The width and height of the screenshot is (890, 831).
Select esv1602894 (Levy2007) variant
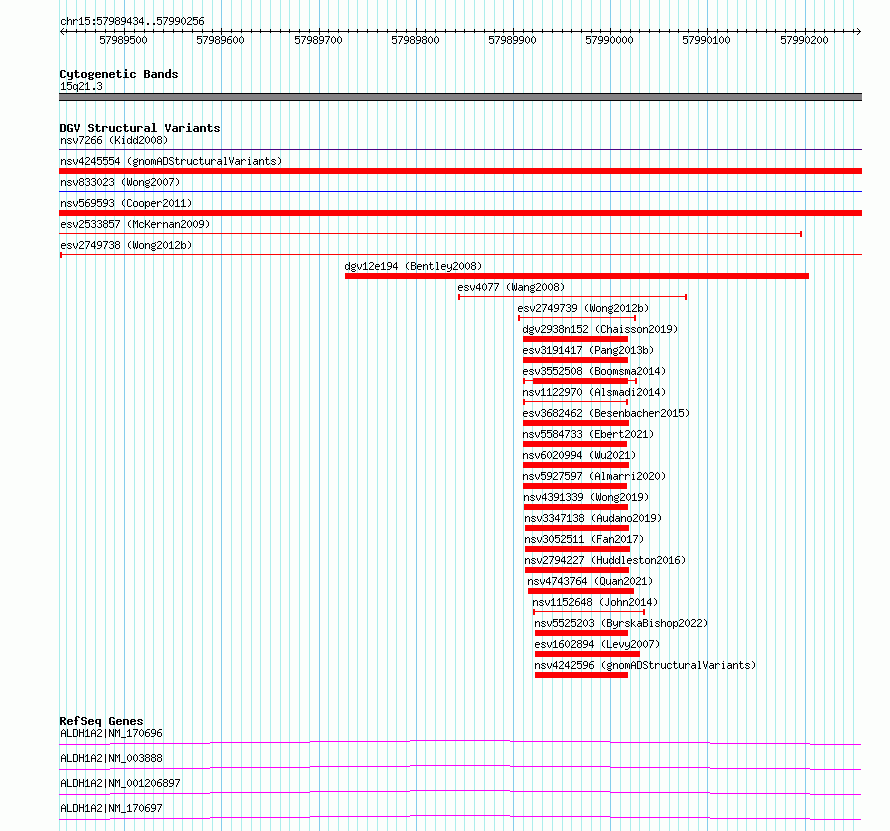pyautogui.click(x=597, y=644)
